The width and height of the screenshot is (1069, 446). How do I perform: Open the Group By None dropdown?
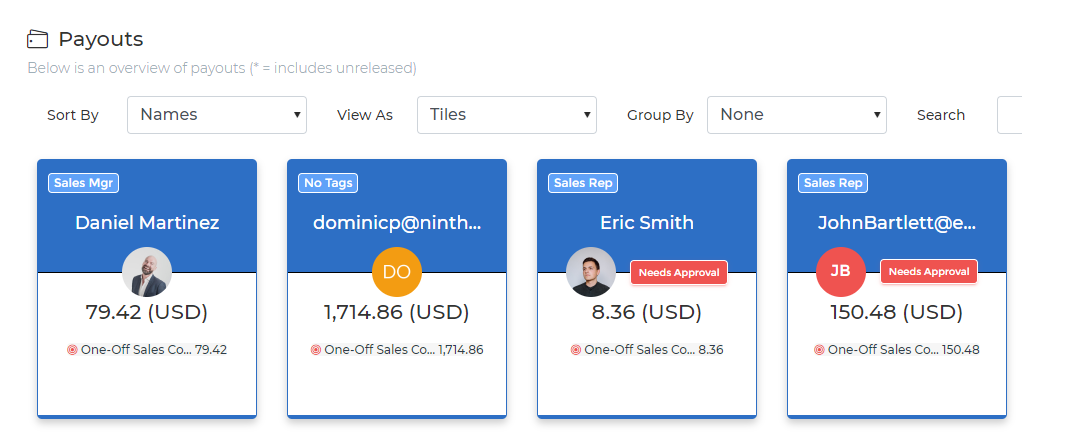coord(797,115)
